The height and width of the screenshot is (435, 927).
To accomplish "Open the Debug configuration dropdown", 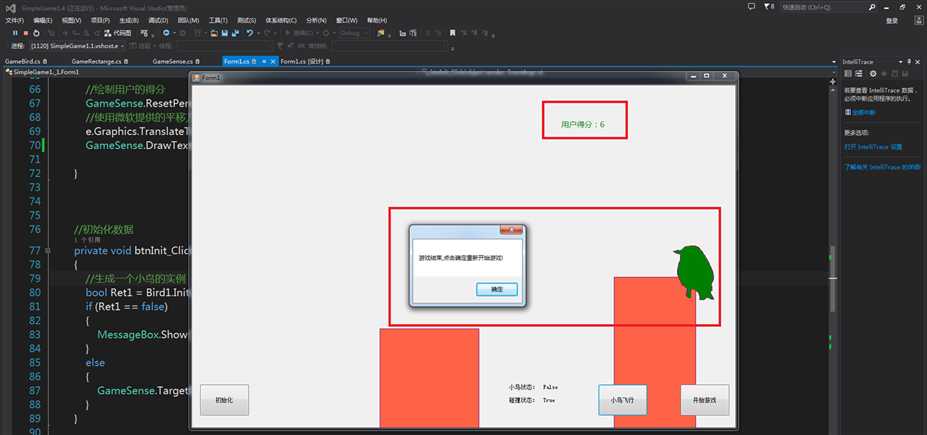I will (x=353, y=33).
